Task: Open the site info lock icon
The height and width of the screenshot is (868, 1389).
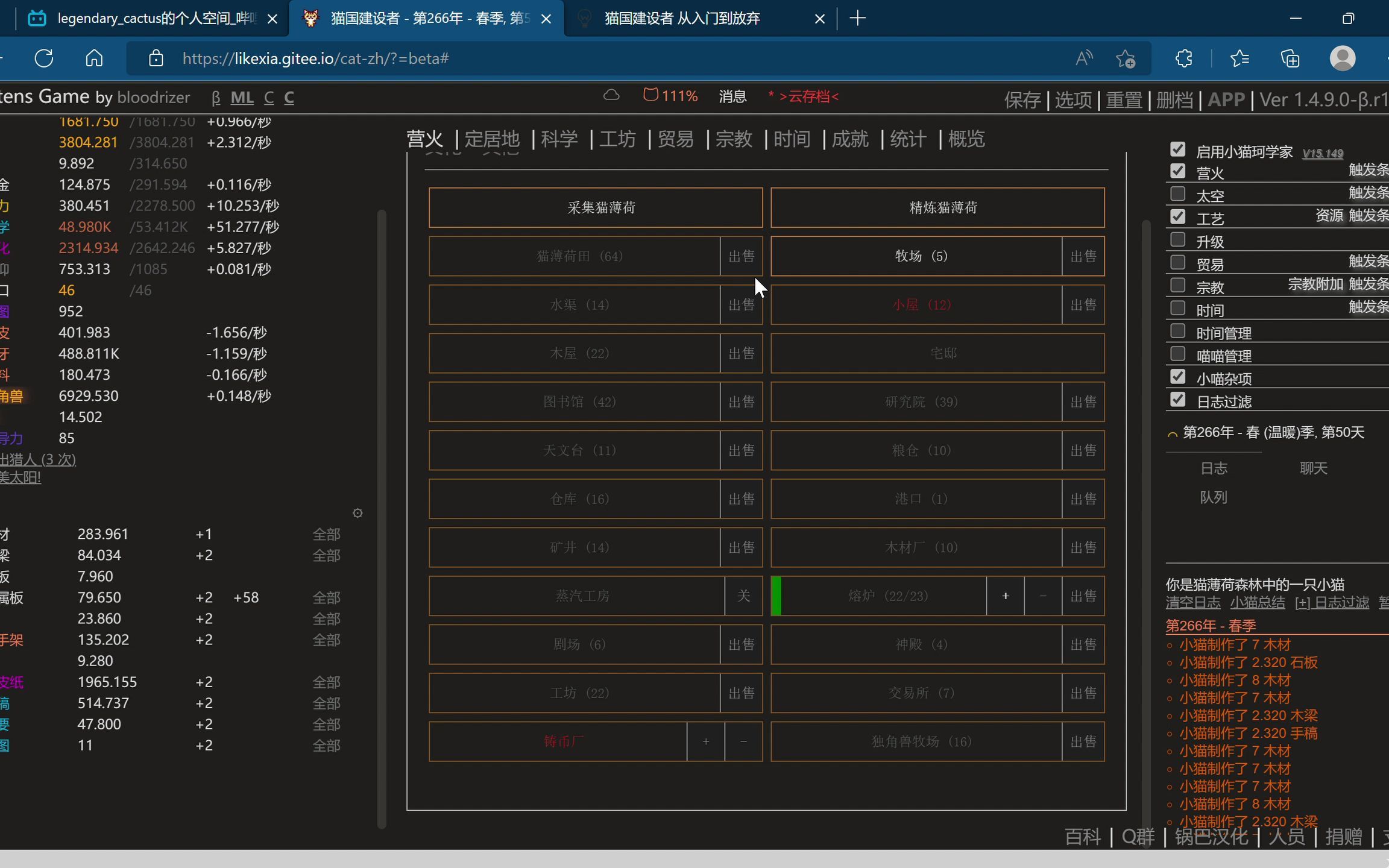Action: click(x=156, y=58)
